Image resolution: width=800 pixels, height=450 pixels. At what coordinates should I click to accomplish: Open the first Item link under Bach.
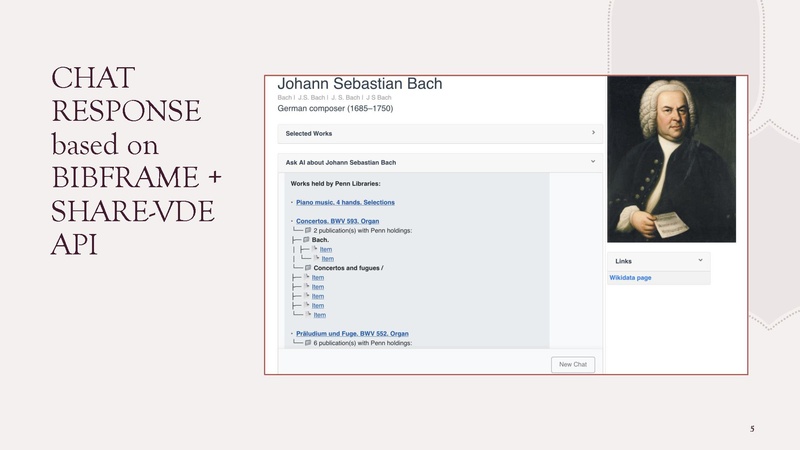click(x=326, y=249)
